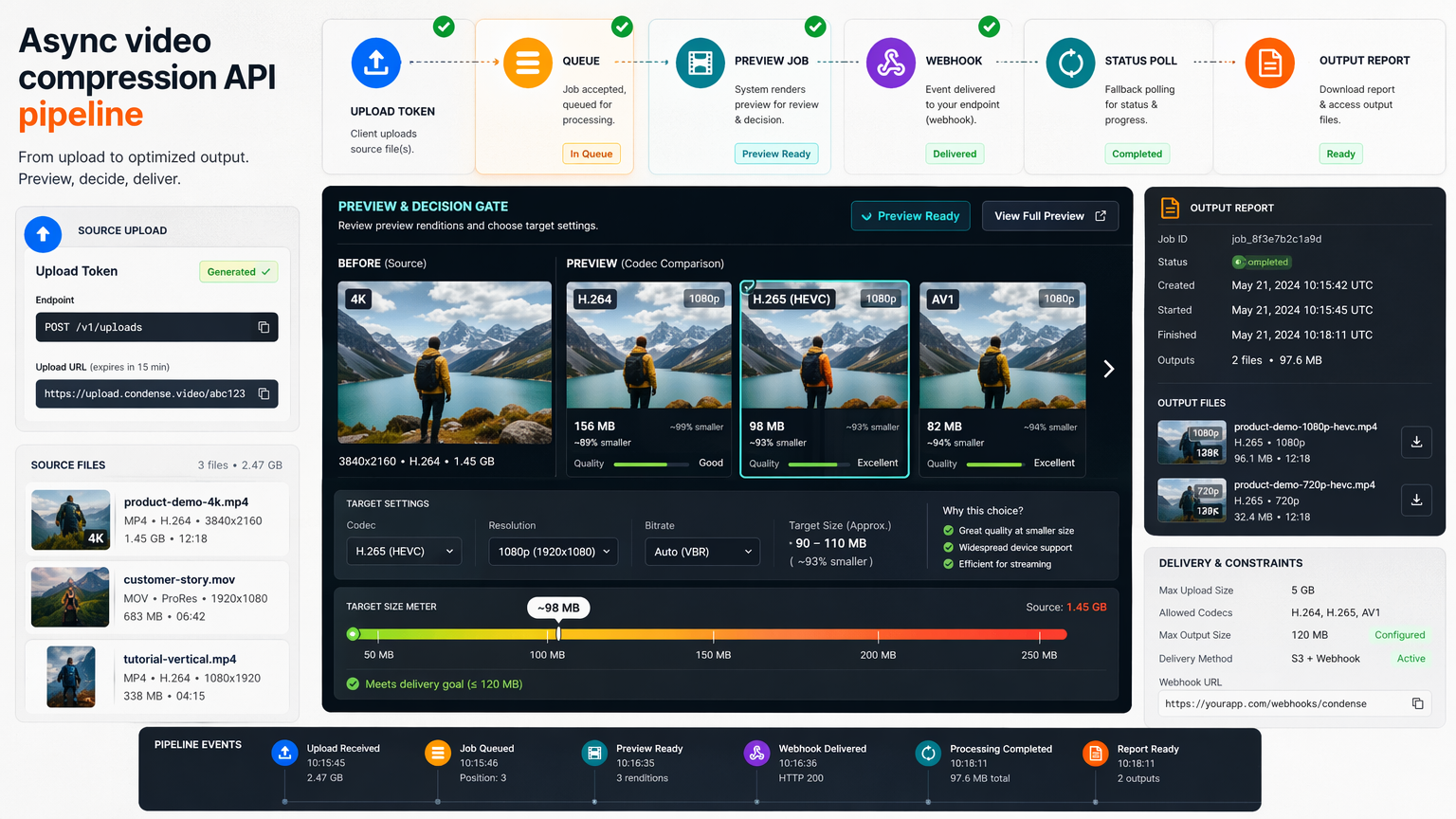Click the 150 MB mark on size meter
This screenshot has height=819, width=1456.
click(713, 655)
